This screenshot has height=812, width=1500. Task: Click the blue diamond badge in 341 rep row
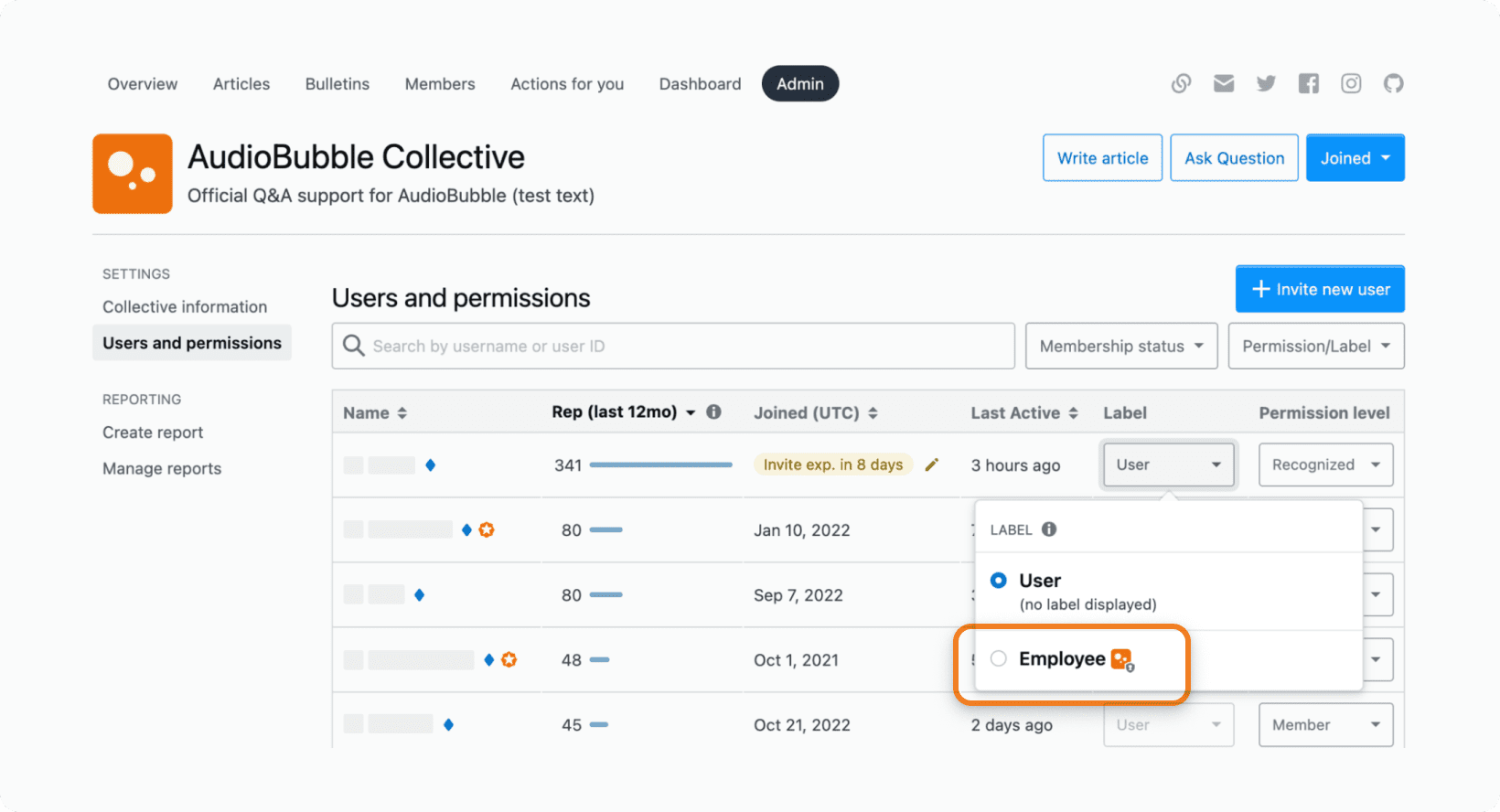431,465
